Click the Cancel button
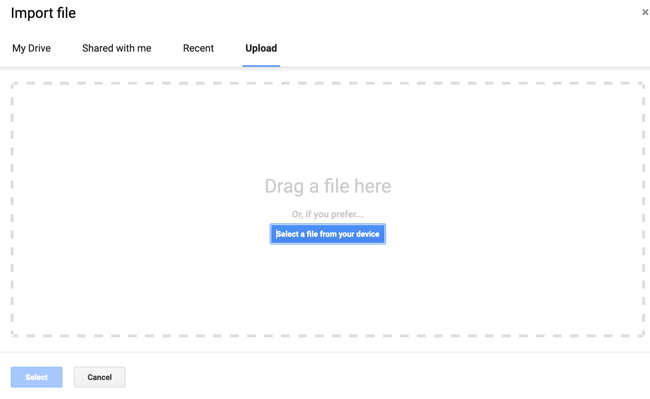 [99, 377]
